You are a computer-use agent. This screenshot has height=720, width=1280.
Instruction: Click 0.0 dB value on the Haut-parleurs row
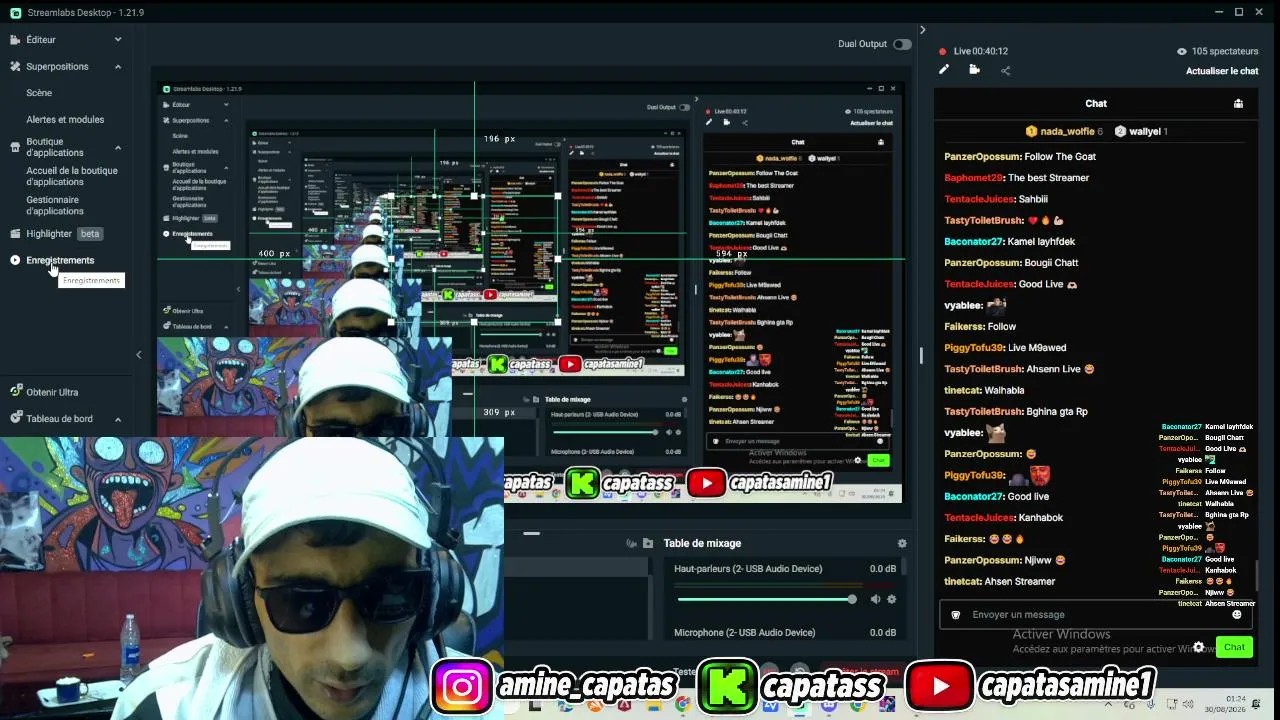point(883,569)
